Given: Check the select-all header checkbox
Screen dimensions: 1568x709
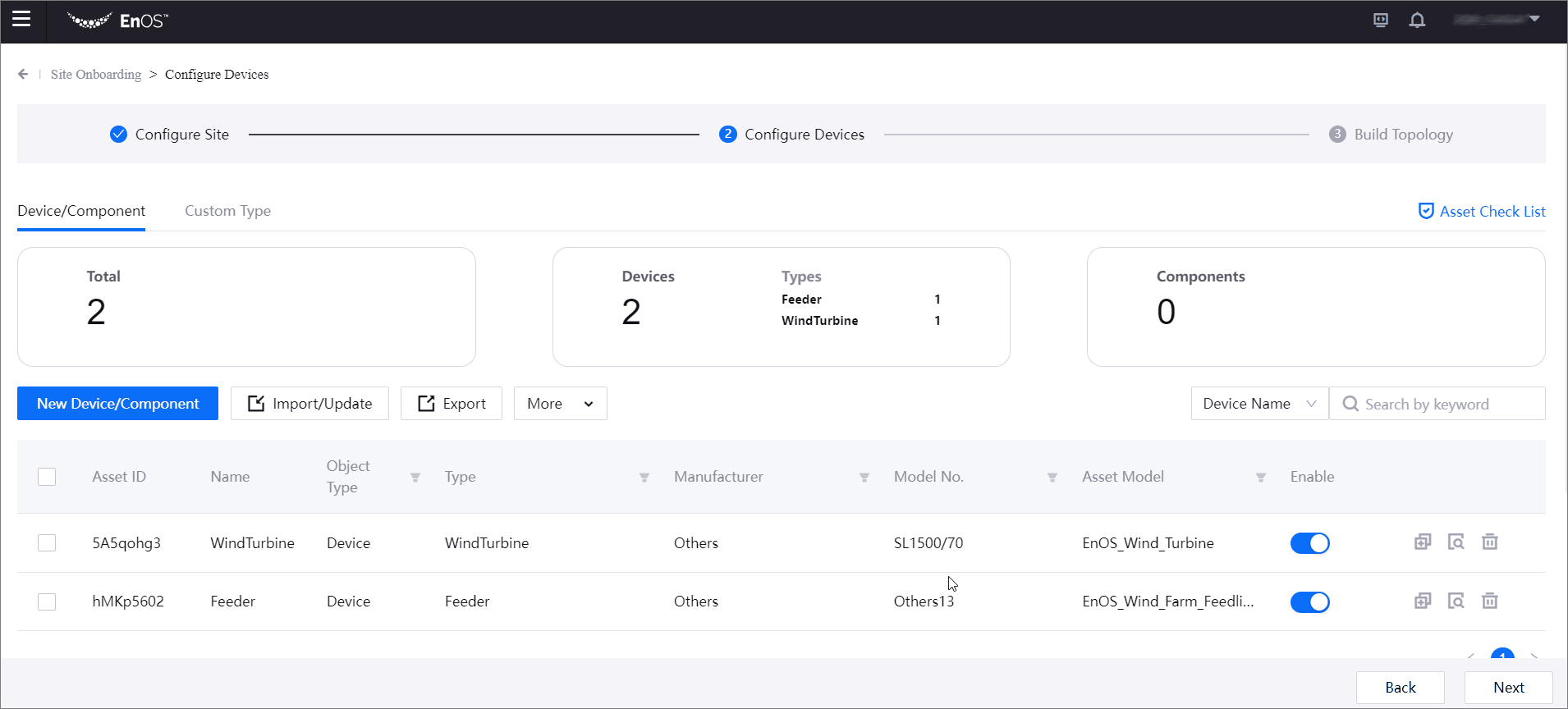Looking at the screenshot, I should coord(47,477).
